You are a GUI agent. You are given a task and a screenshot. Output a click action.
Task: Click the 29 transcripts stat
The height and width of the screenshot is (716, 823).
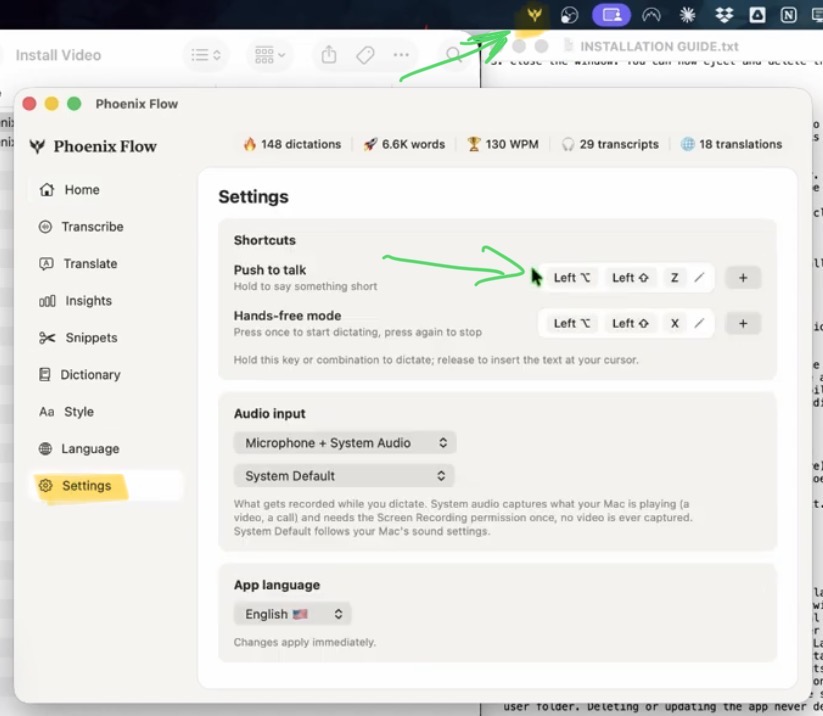610,144
